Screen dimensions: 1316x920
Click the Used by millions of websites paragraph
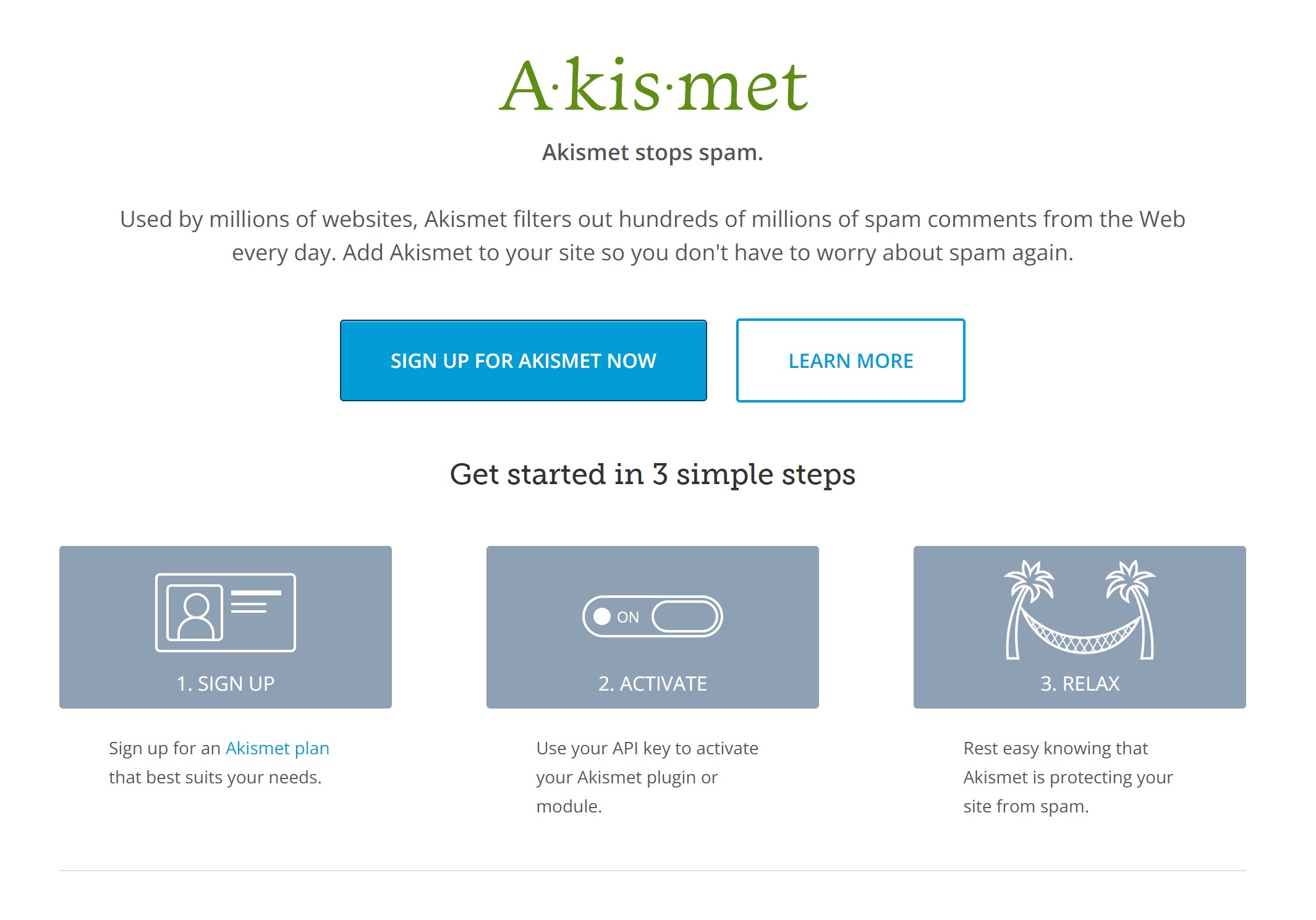click(653, 236)
